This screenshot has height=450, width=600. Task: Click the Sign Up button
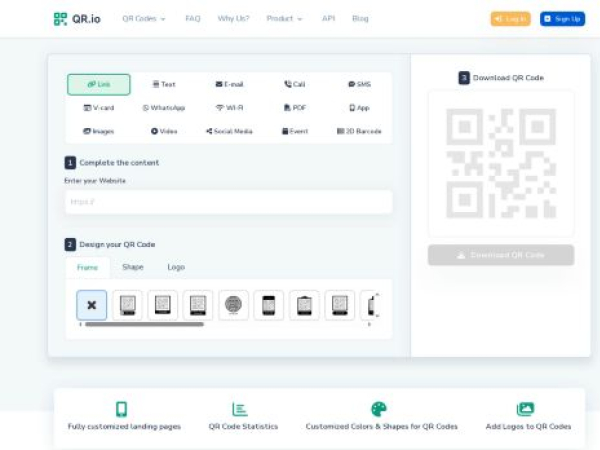562,19
